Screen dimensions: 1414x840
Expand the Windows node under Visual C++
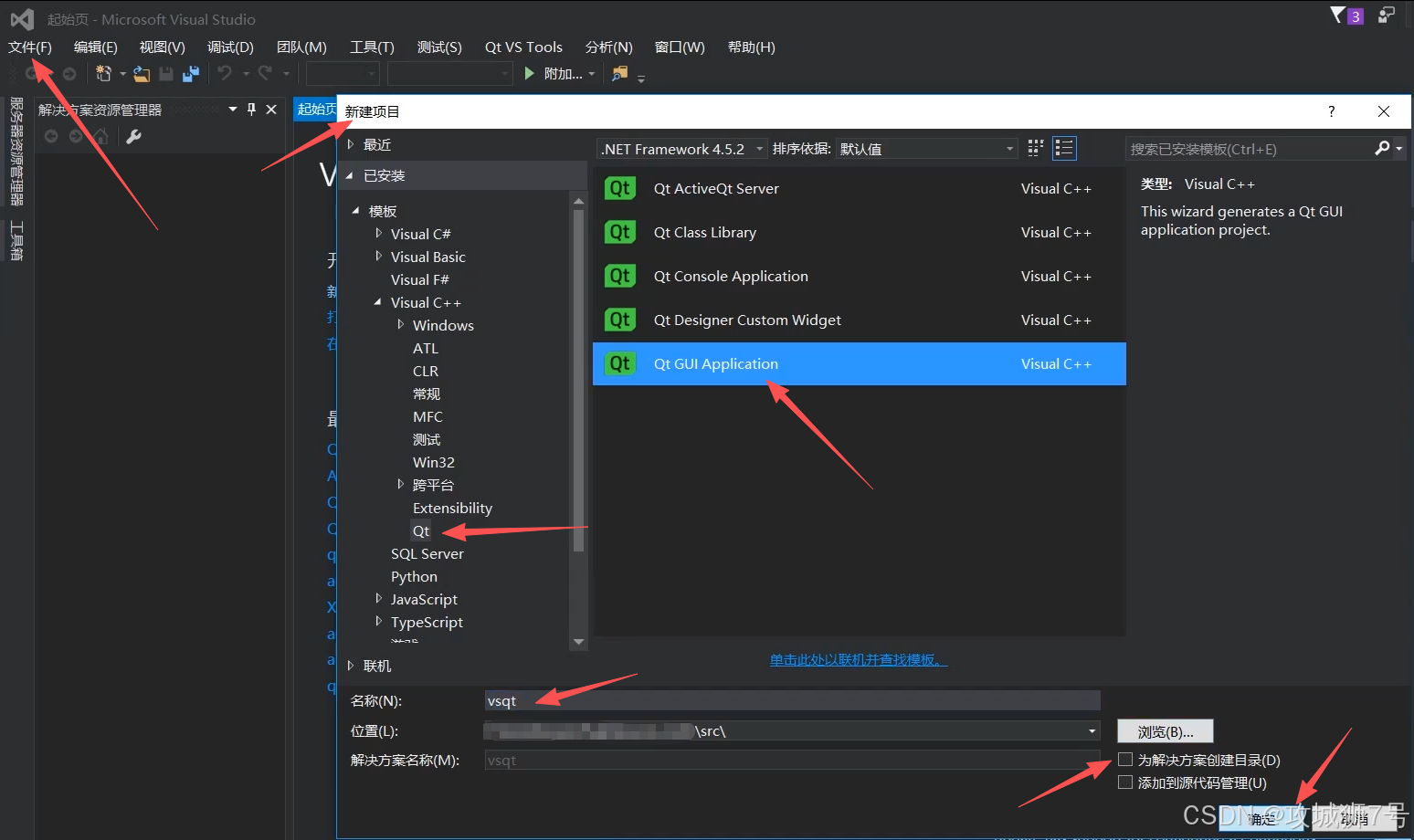(x=401, y=325)
